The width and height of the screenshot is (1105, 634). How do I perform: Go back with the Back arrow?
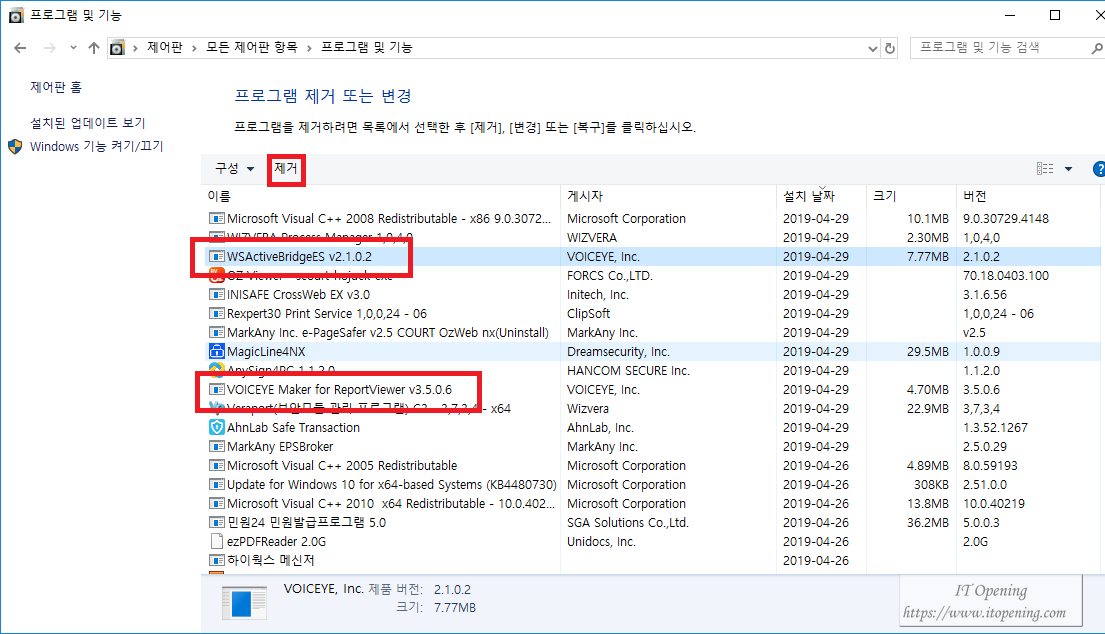tap(20, 48)
